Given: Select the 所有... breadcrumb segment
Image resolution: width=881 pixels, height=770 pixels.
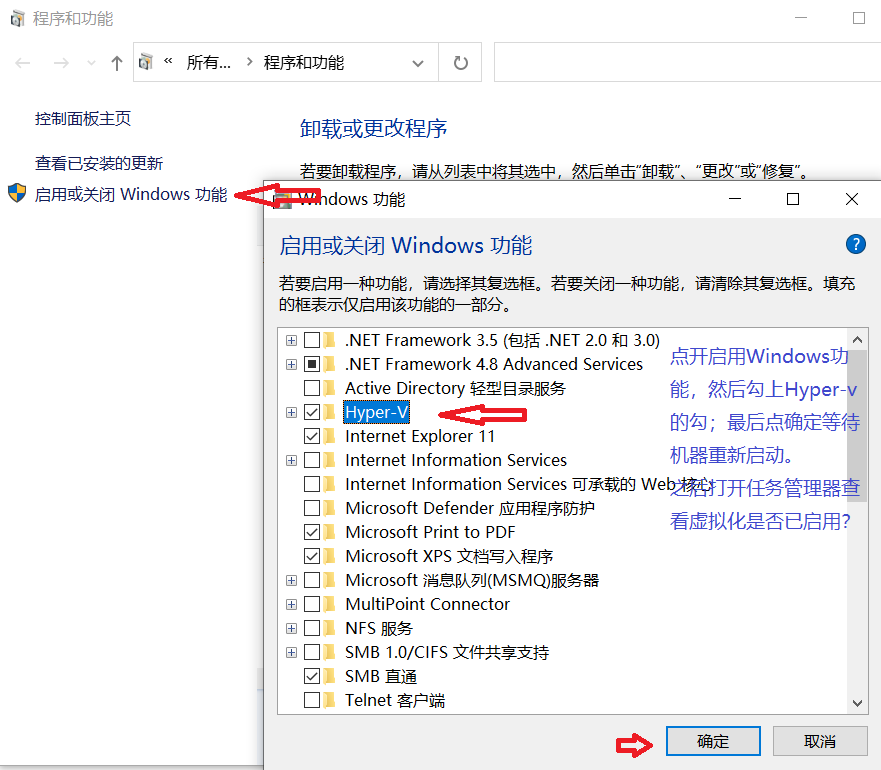Looking at the screenshot, I should pos(208,62).
